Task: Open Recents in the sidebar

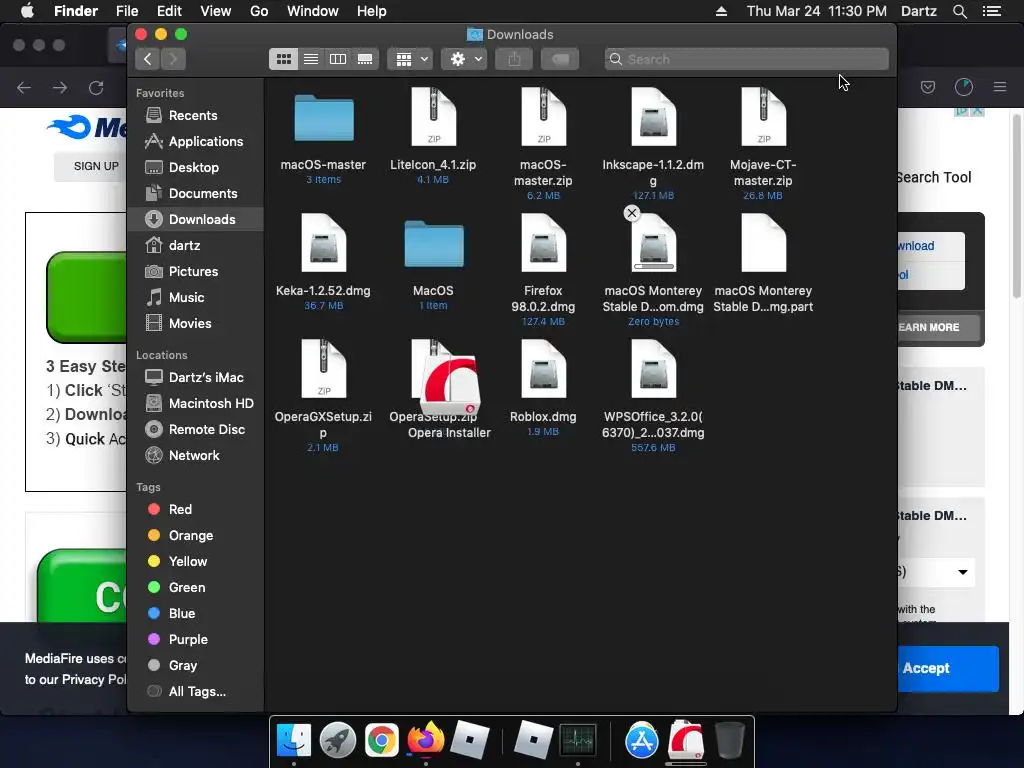Action: pos(195,116)
